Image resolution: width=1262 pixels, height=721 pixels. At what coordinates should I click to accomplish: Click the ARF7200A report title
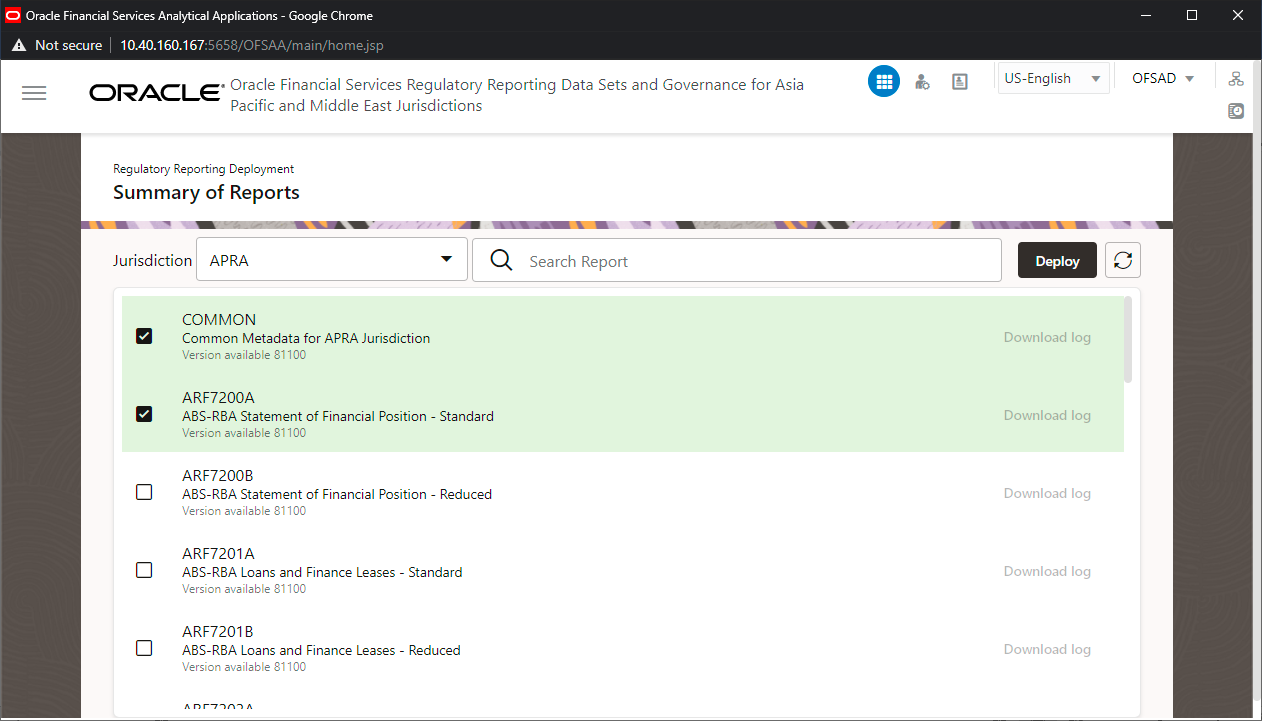pos(218,398)
